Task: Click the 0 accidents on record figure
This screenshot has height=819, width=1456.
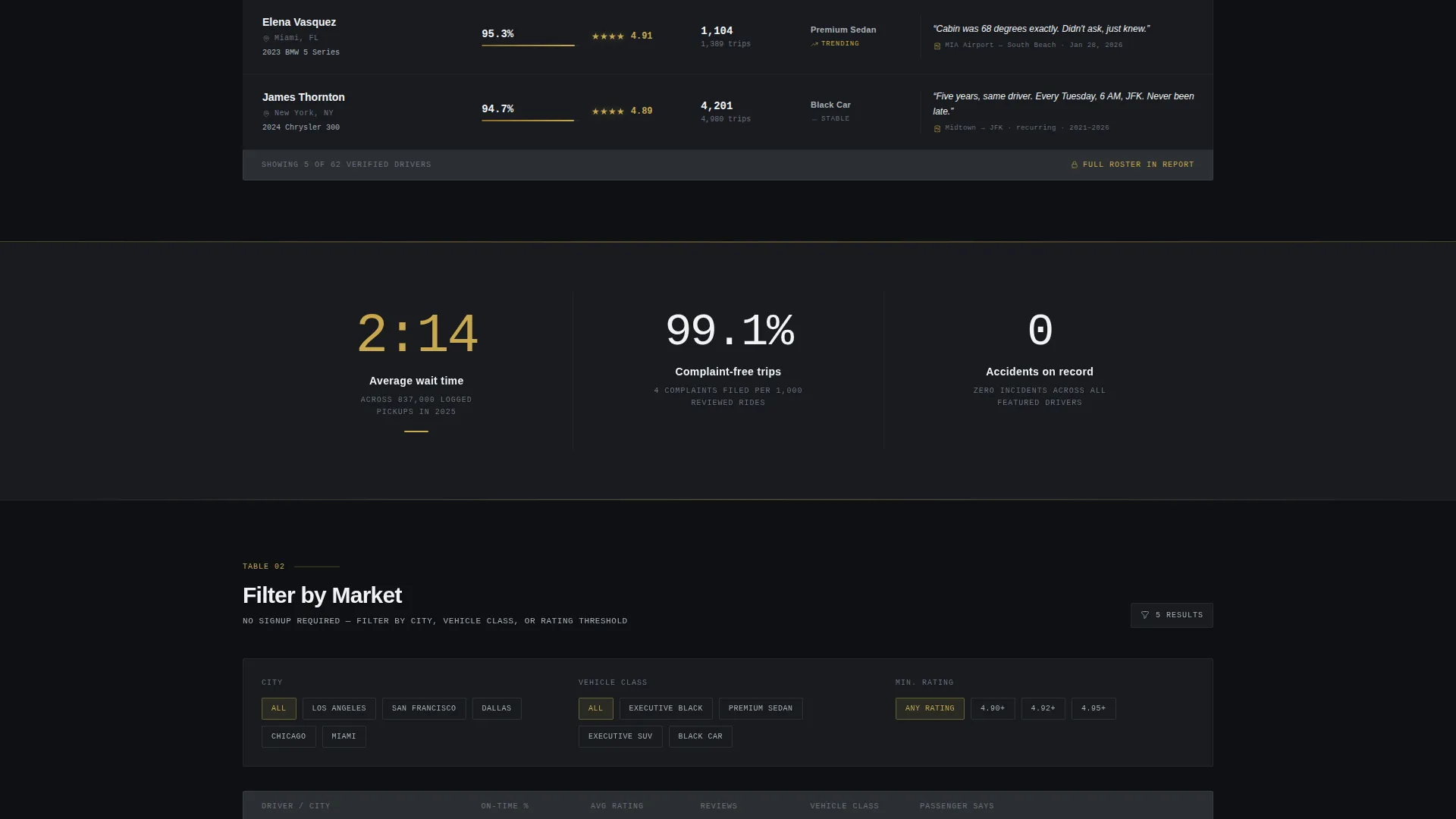Action: tap(1040, 331)
